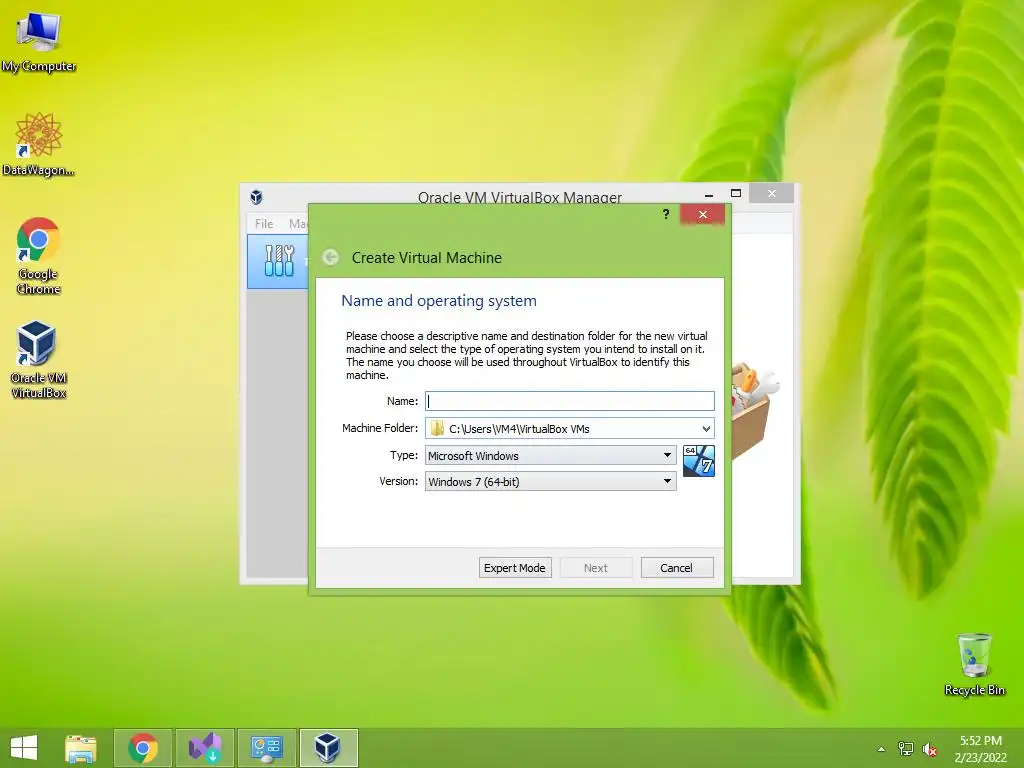Open File Explorer from the taskbar
The height and width of the screenshot is (768, 1024).
pos(81,748)
